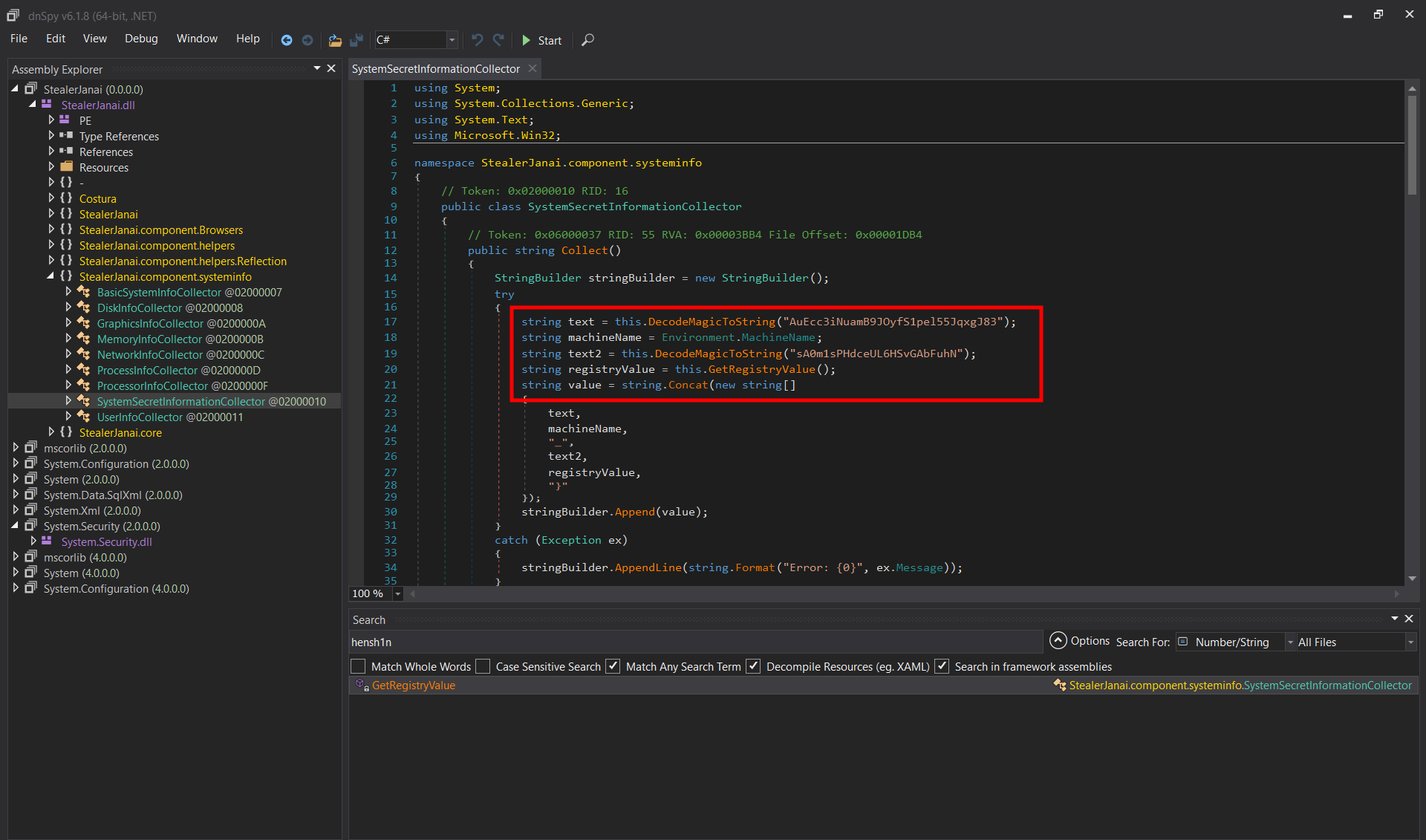This screenshot has width=1426, height=840.
Task: Open the GetRegistryValue search result
Action: click(414, 686)
